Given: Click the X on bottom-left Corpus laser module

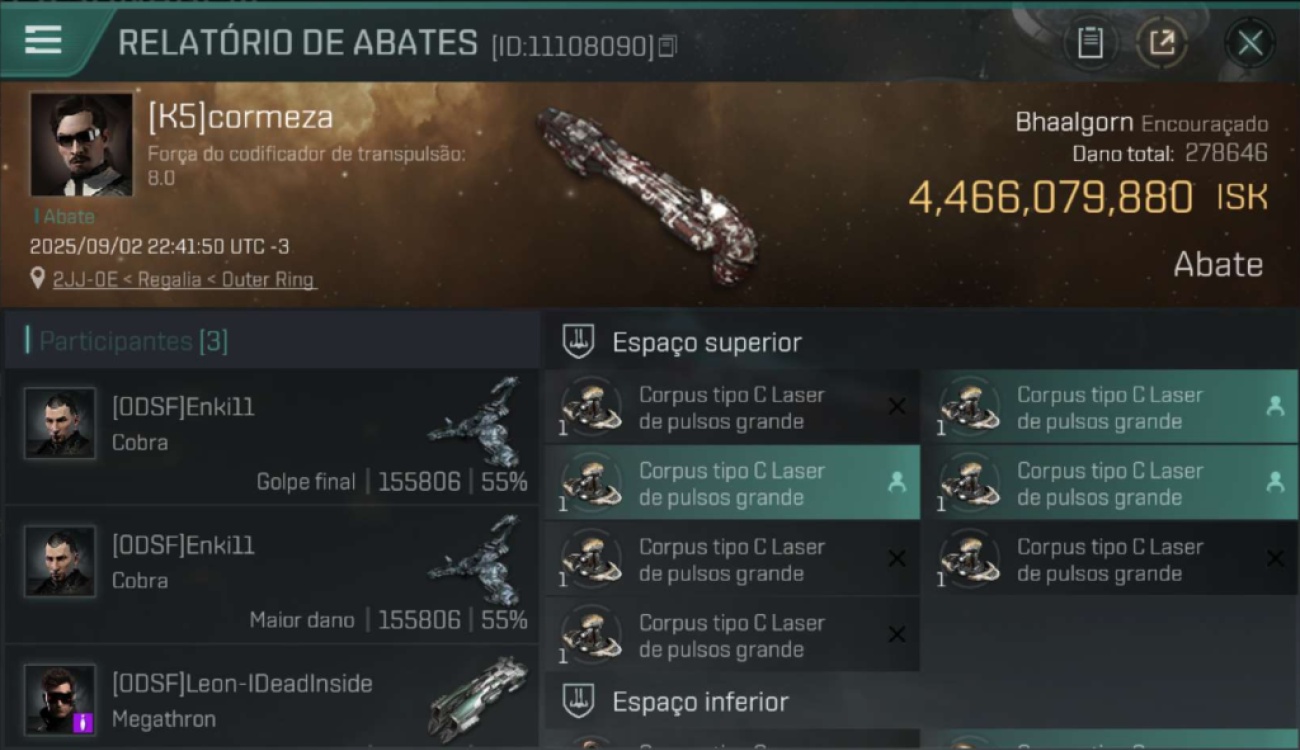Looking at the screenshot, I should (897, 635).
